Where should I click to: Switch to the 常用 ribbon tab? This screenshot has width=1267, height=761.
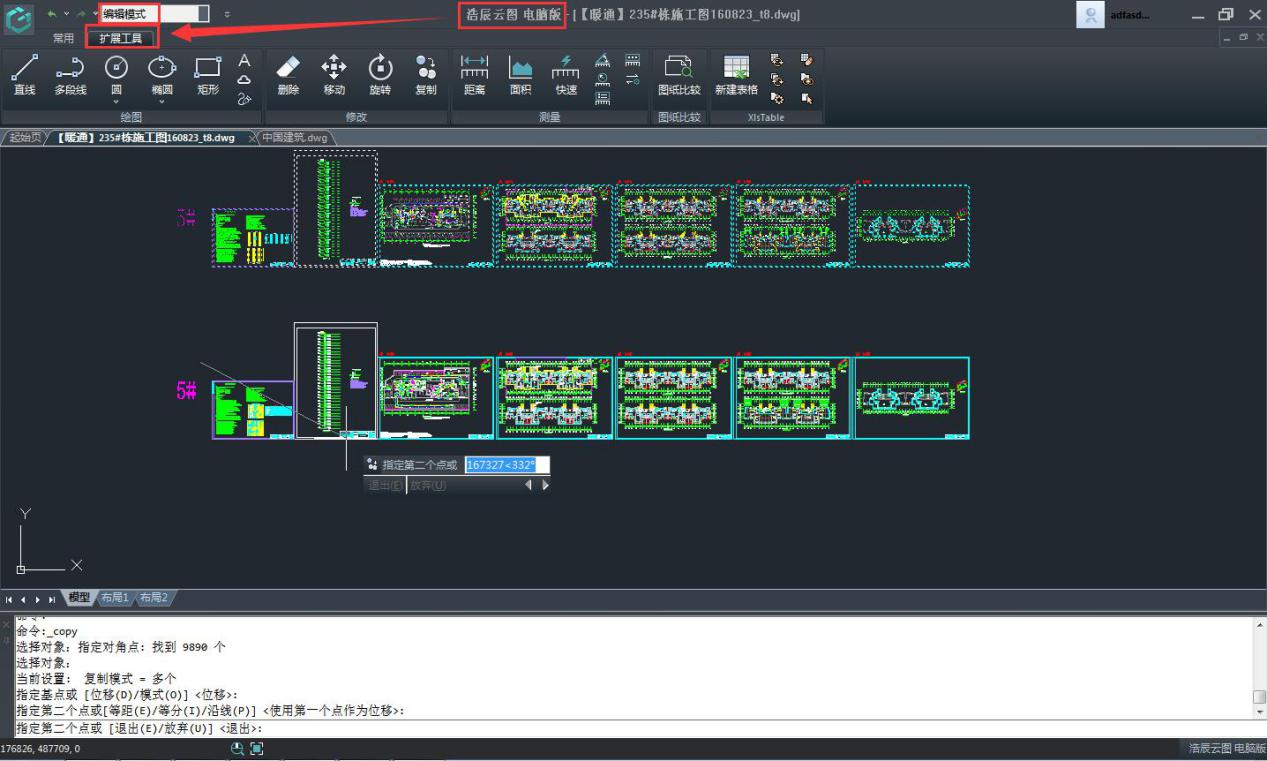[x=63, y=38]
